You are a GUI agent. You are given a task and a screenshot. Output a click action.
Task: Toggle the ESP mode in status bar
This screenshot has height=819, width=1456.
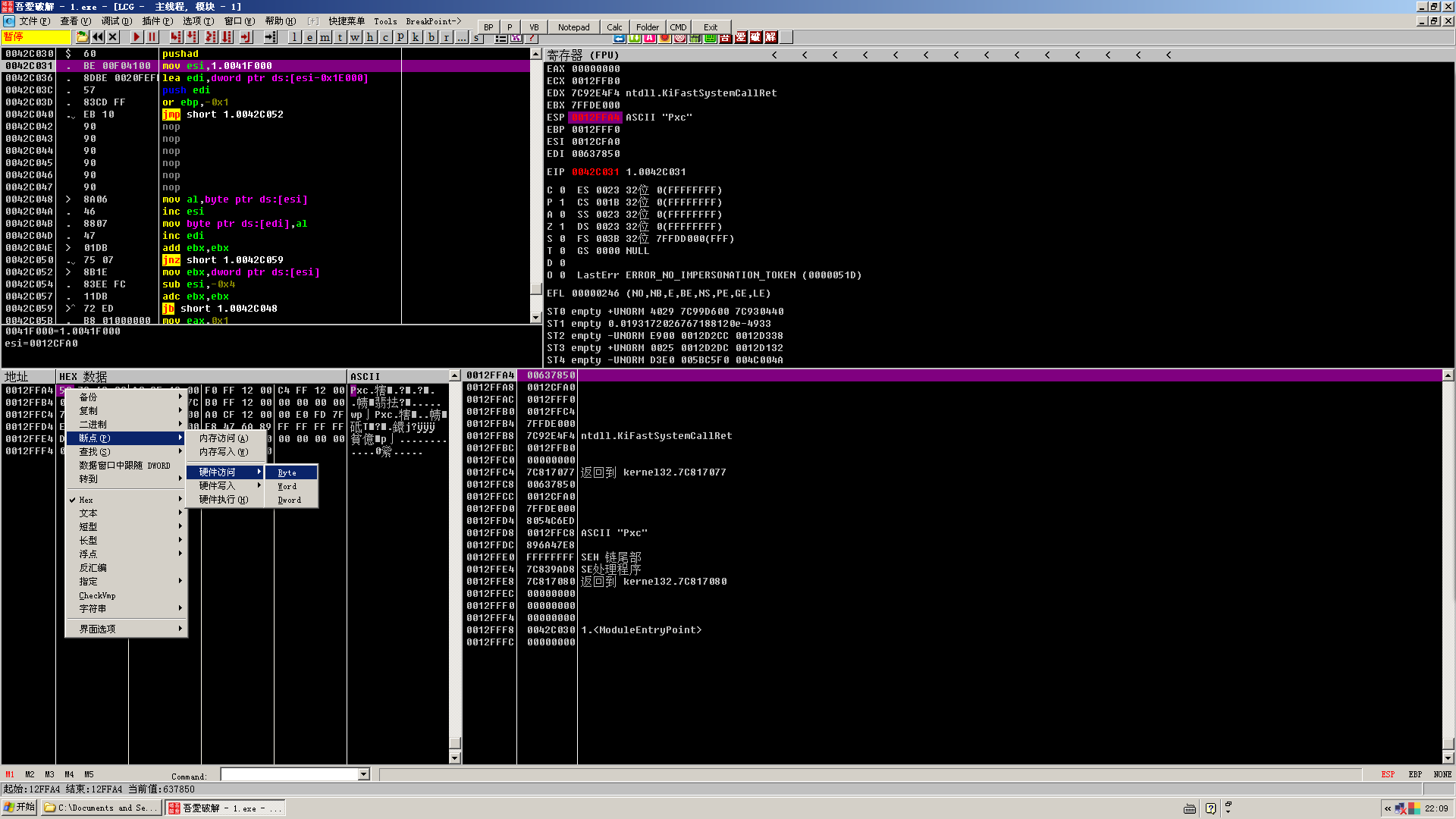(x=1387, y=774)
